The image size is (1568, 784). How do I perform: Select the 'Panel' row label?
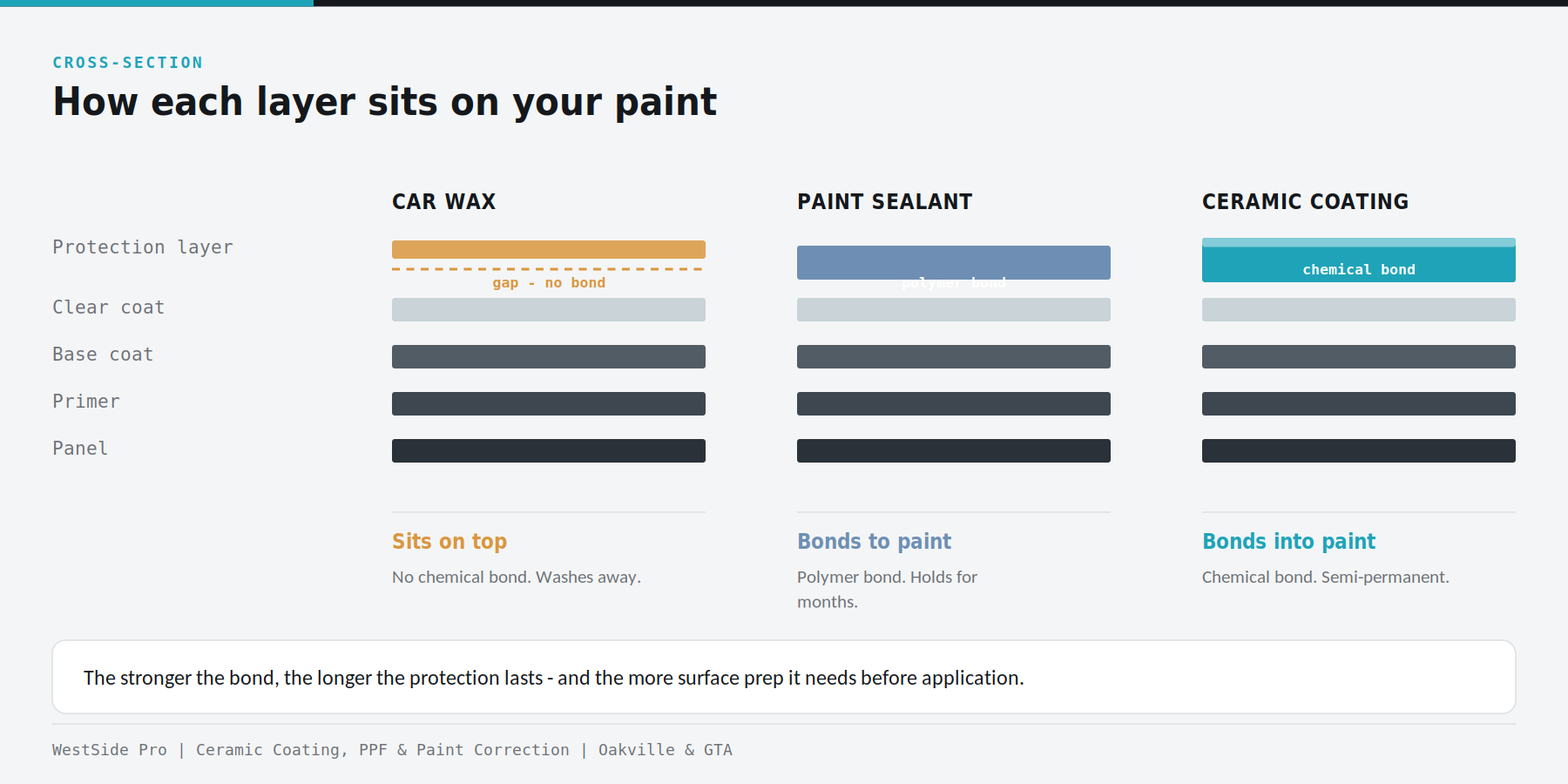click(x=80, y=449)
